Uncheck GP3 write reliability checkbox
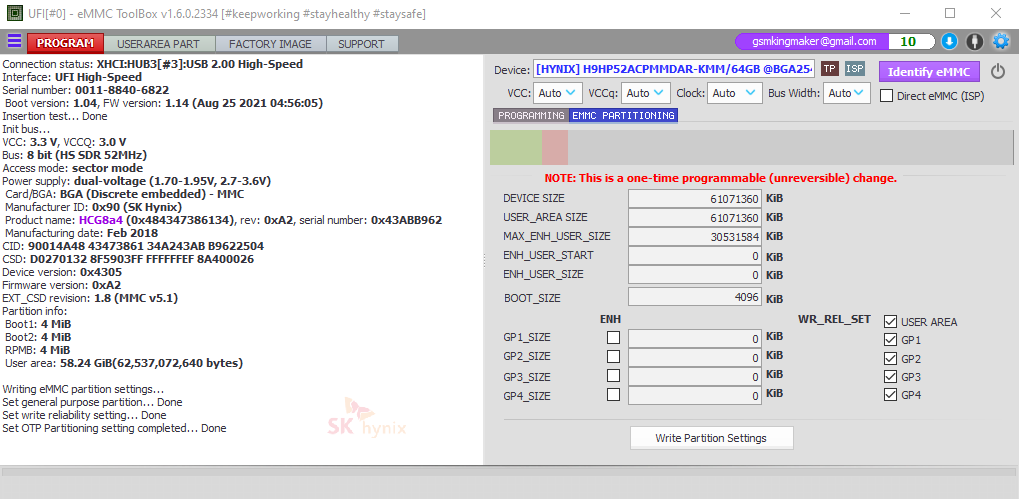This screenshot has height=499, width=1019. (890, 376)
